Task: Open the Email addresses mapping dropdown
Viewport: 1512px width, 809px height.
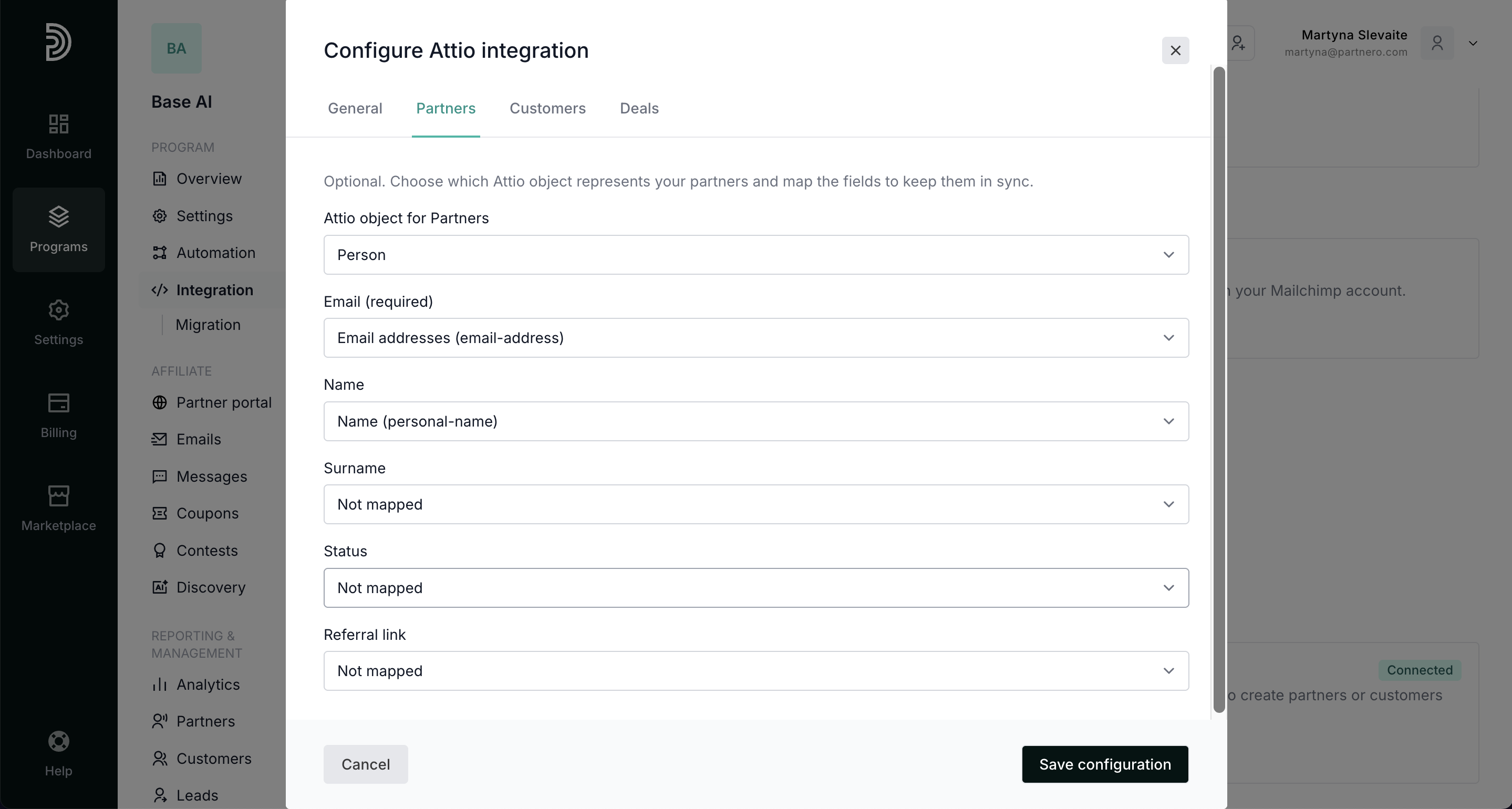Action: tap(756, 338)
